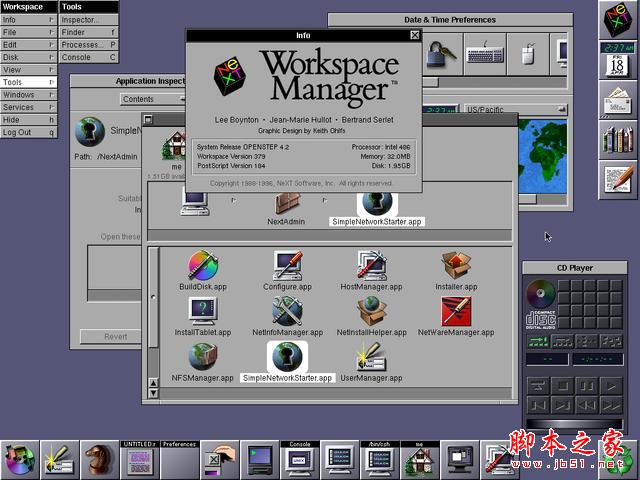Stop CD playback
Screen dimensions: 640x480
(562, 385)
